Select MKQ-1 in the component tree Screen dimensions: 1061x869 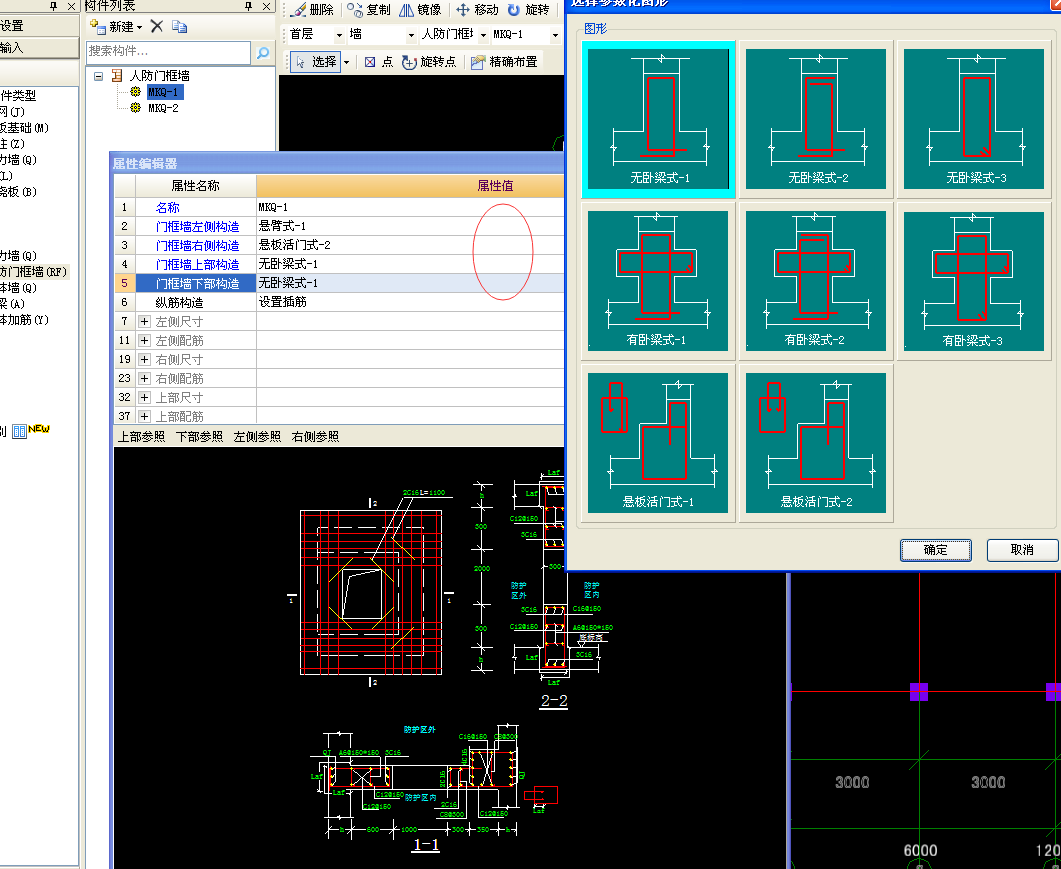pos(164,91)
